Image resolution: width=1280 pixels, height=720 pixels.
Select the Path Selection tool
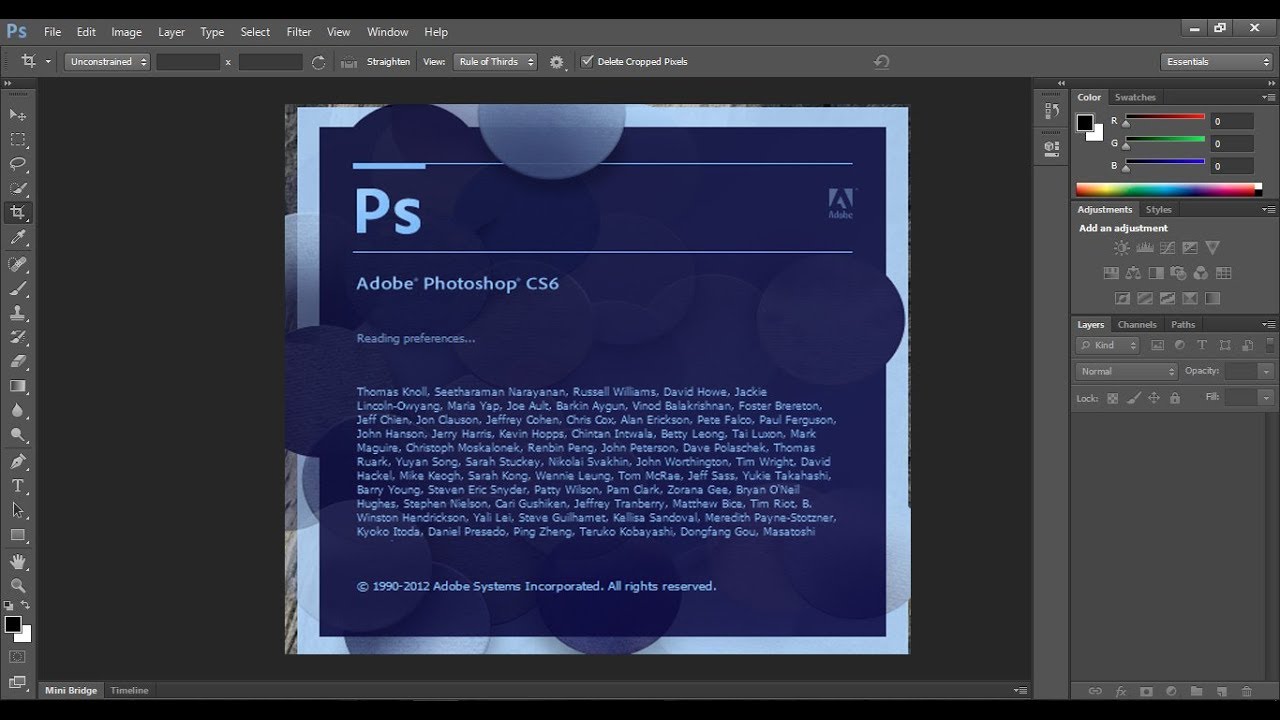(x=18, y=510)
